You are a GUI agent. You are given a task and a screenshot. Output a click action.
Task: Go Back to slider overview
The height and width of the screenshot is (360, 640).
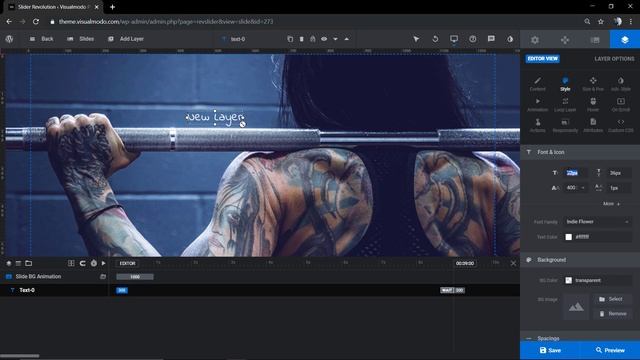pos(42,39)
